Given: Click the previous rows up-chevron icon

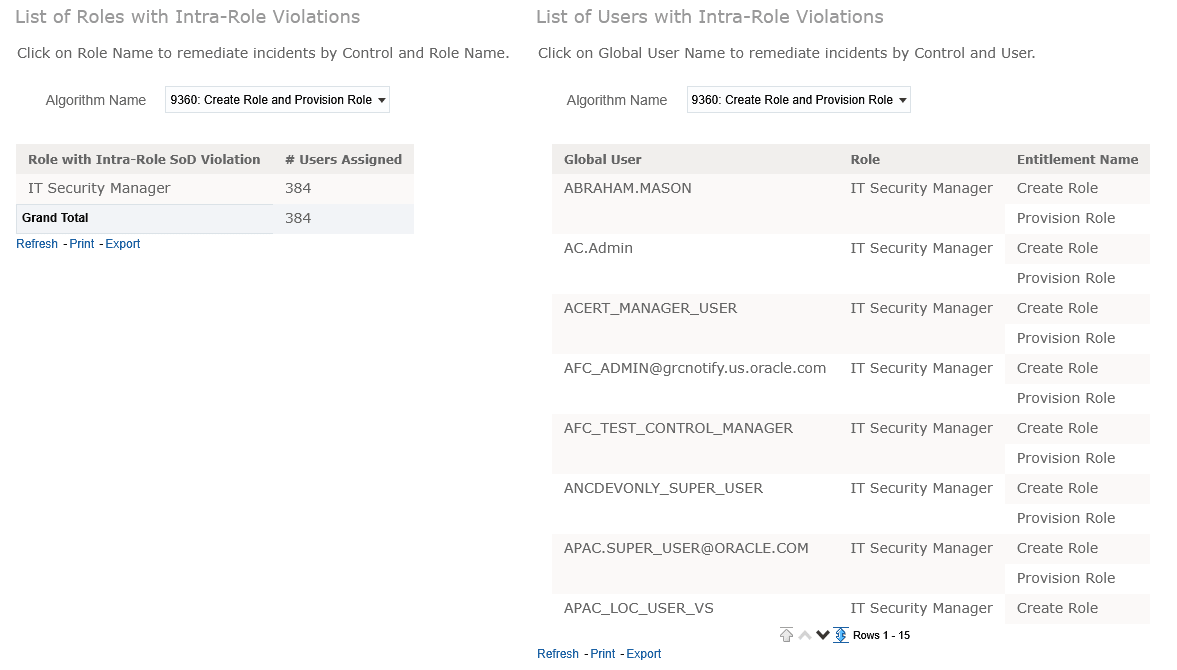Looking at the screenshot, I should [805, 635].
